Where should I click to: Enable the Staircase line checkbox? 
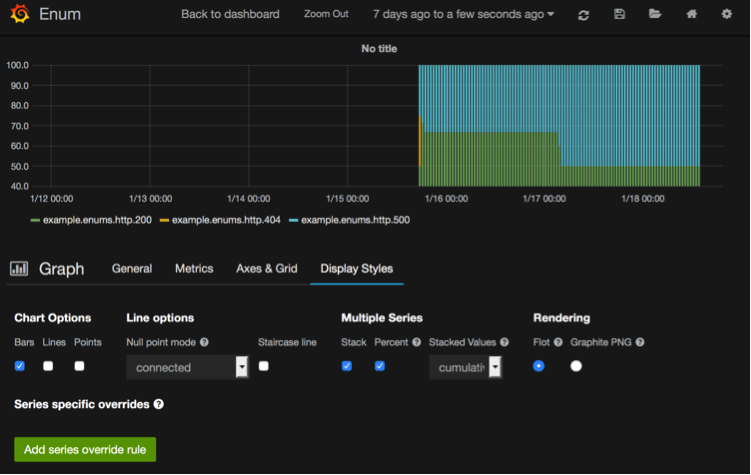pos(263,366)
